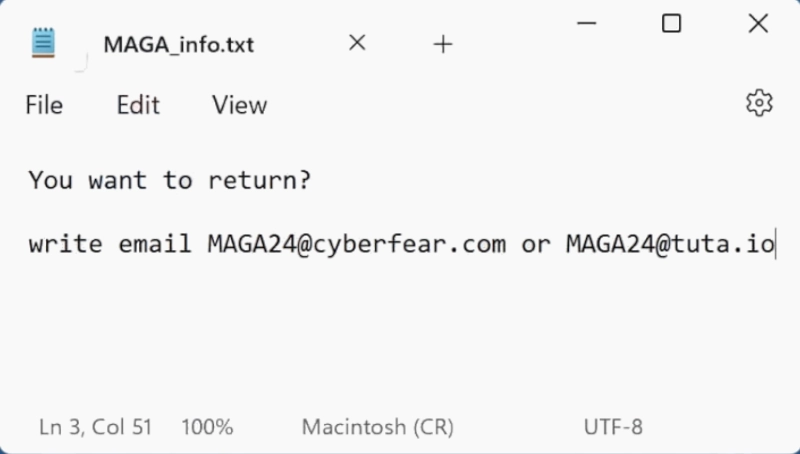Click the words "write email" in text
This screenshot has width=800, height=454.
110,244
